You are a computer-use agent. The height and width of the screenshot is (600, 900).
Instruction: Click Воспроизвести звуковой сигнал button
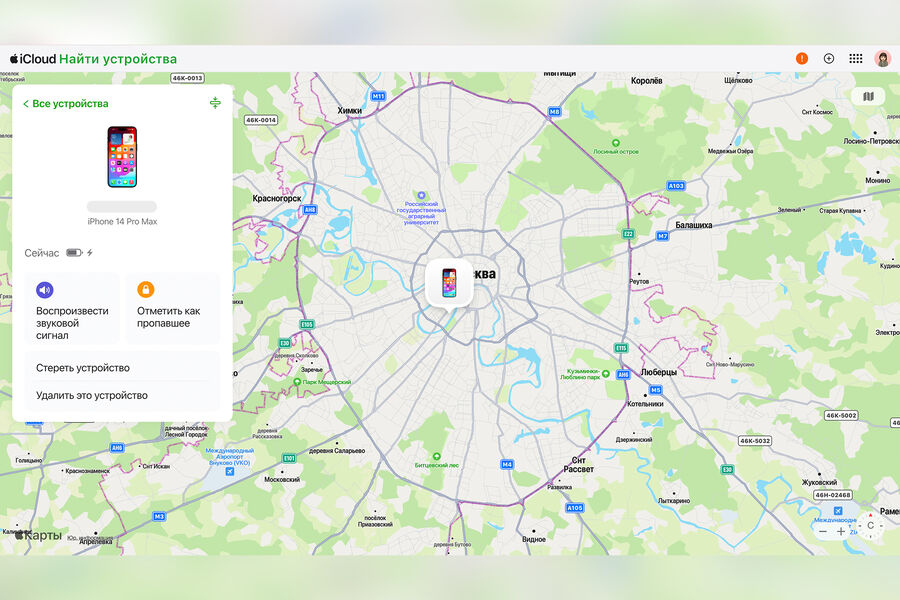click(72, 309)
